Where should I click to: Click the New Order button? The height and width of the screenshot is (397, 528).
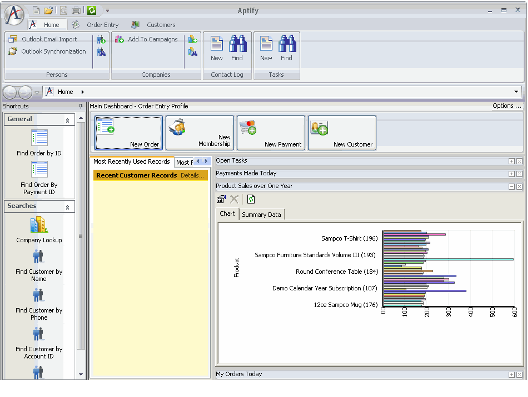click(x=129, y=133)
